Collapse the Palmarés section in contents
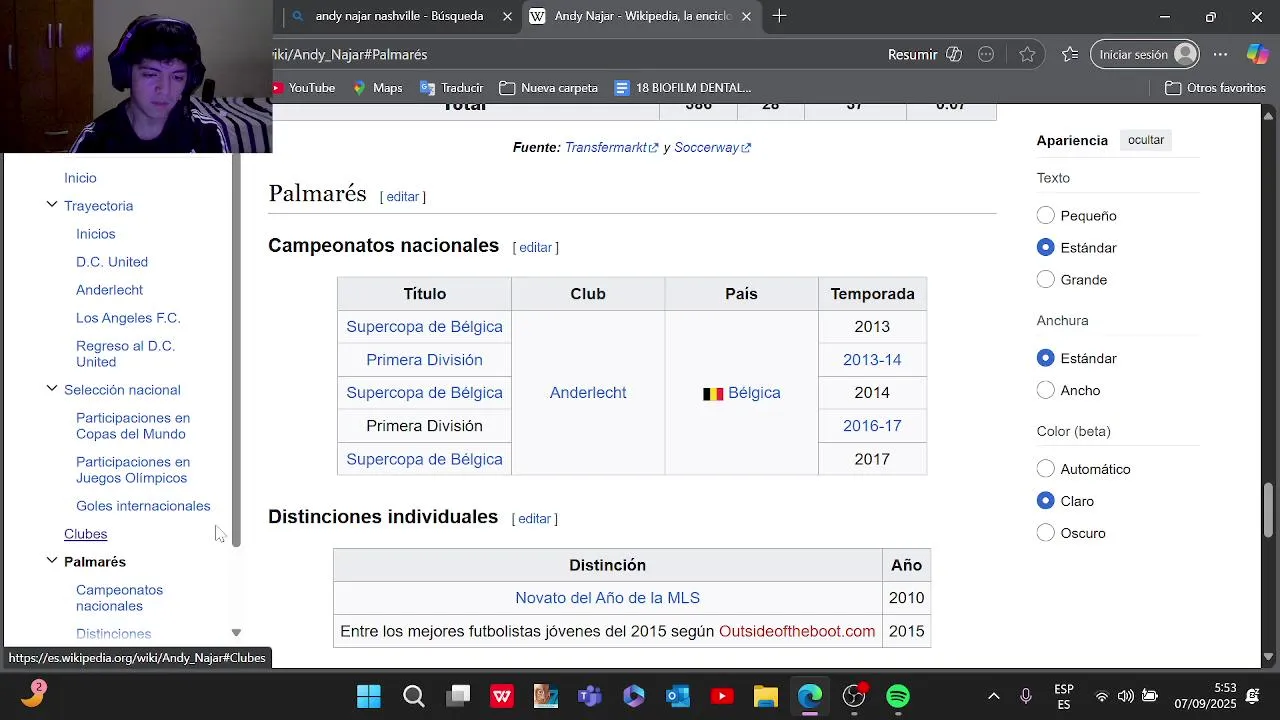Viewport: 1280px width, 720px height. click(x=52, y=561)
